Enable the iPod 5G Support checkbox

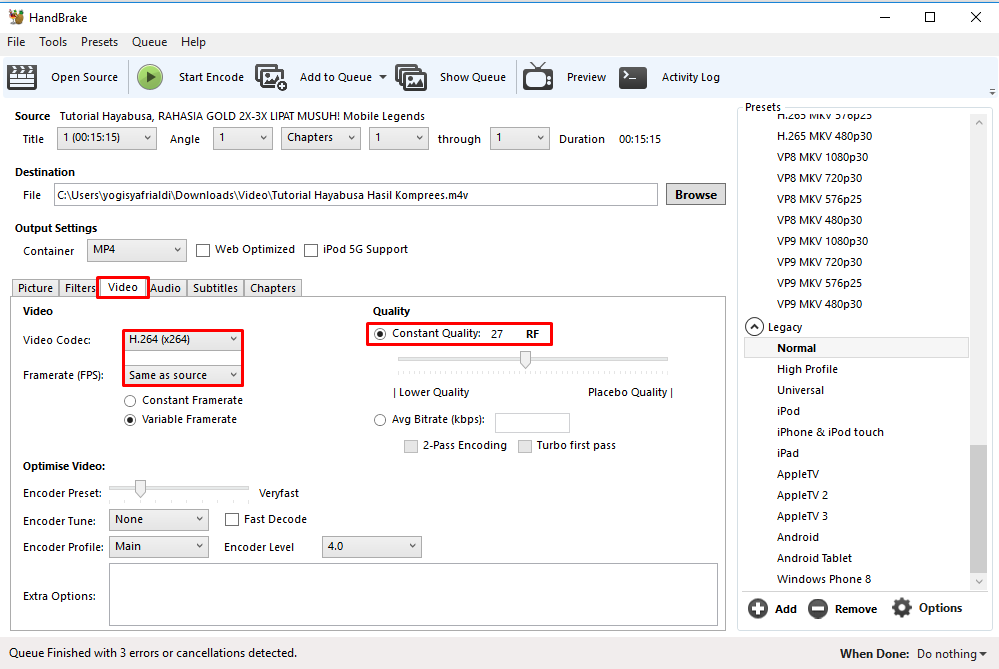point(311,250)
